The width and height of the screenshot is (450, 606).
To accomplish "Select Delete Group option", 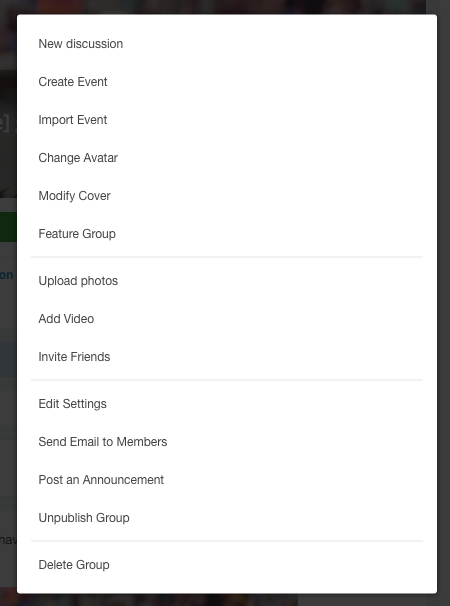I will coord(227,565).
